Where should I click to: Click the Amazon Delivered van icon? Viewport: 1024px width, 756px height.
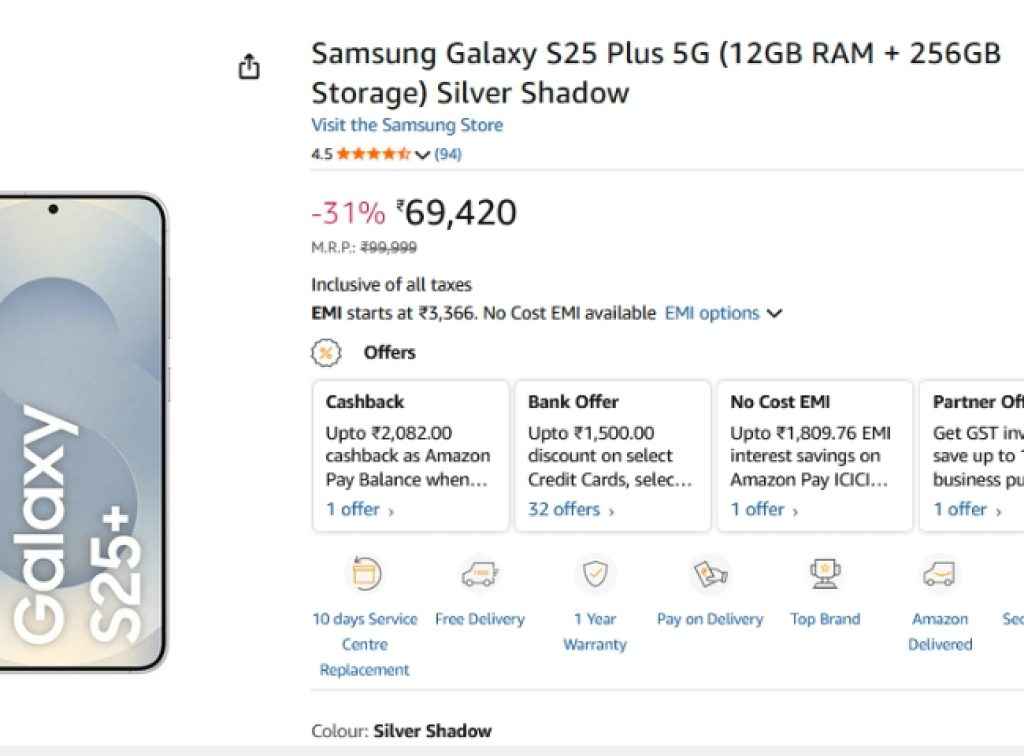(x=939, y=572)
